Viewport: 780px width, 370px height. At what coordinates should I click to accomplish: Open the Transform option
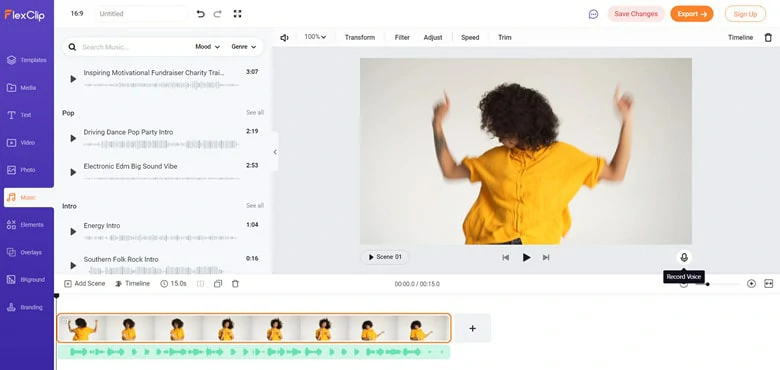pos(360,37)
